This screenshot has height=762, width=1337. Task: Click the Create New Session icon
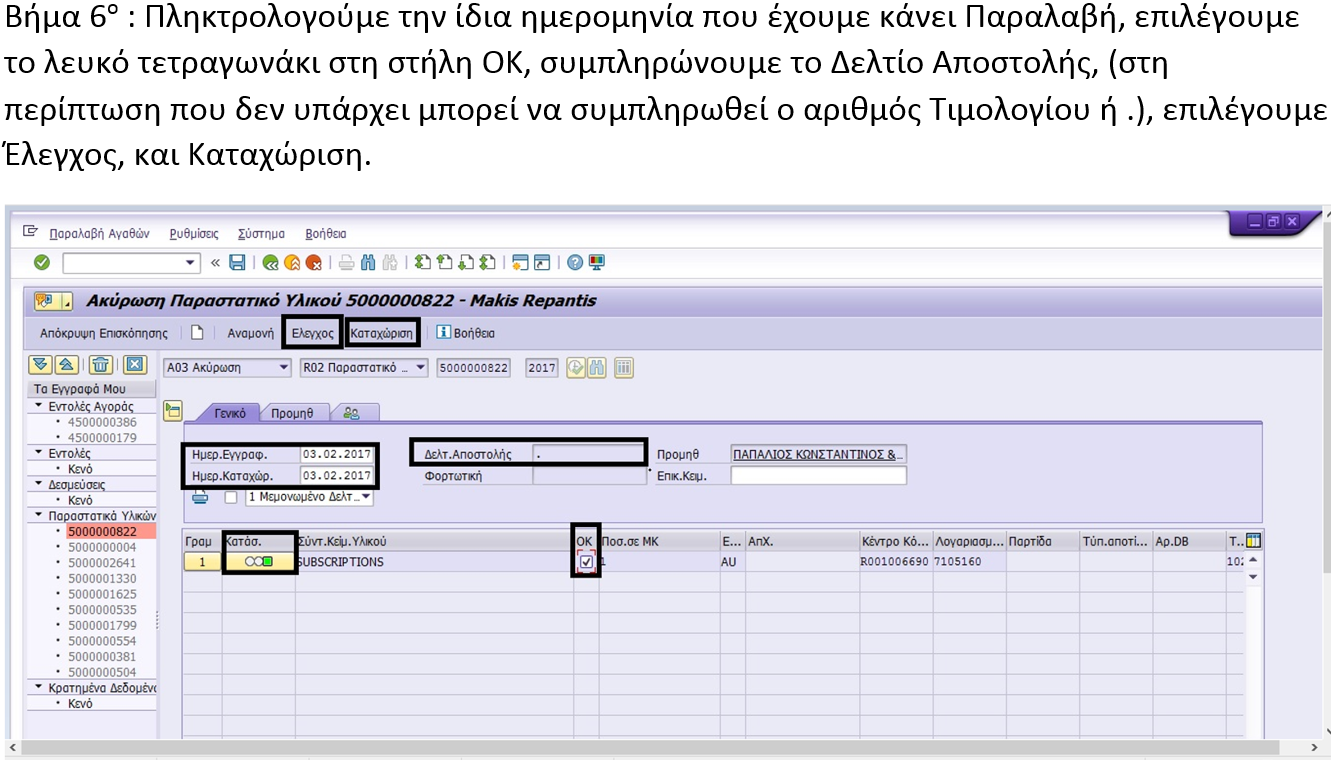click(519, 263)
